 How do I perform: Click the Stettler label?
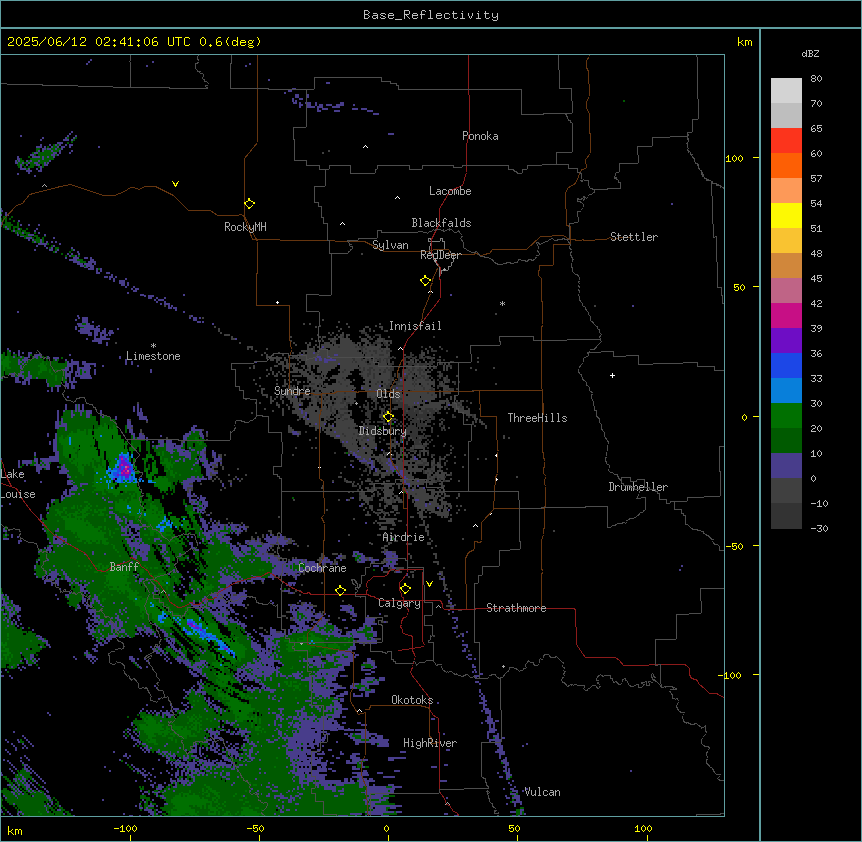(x=633, y=237)
